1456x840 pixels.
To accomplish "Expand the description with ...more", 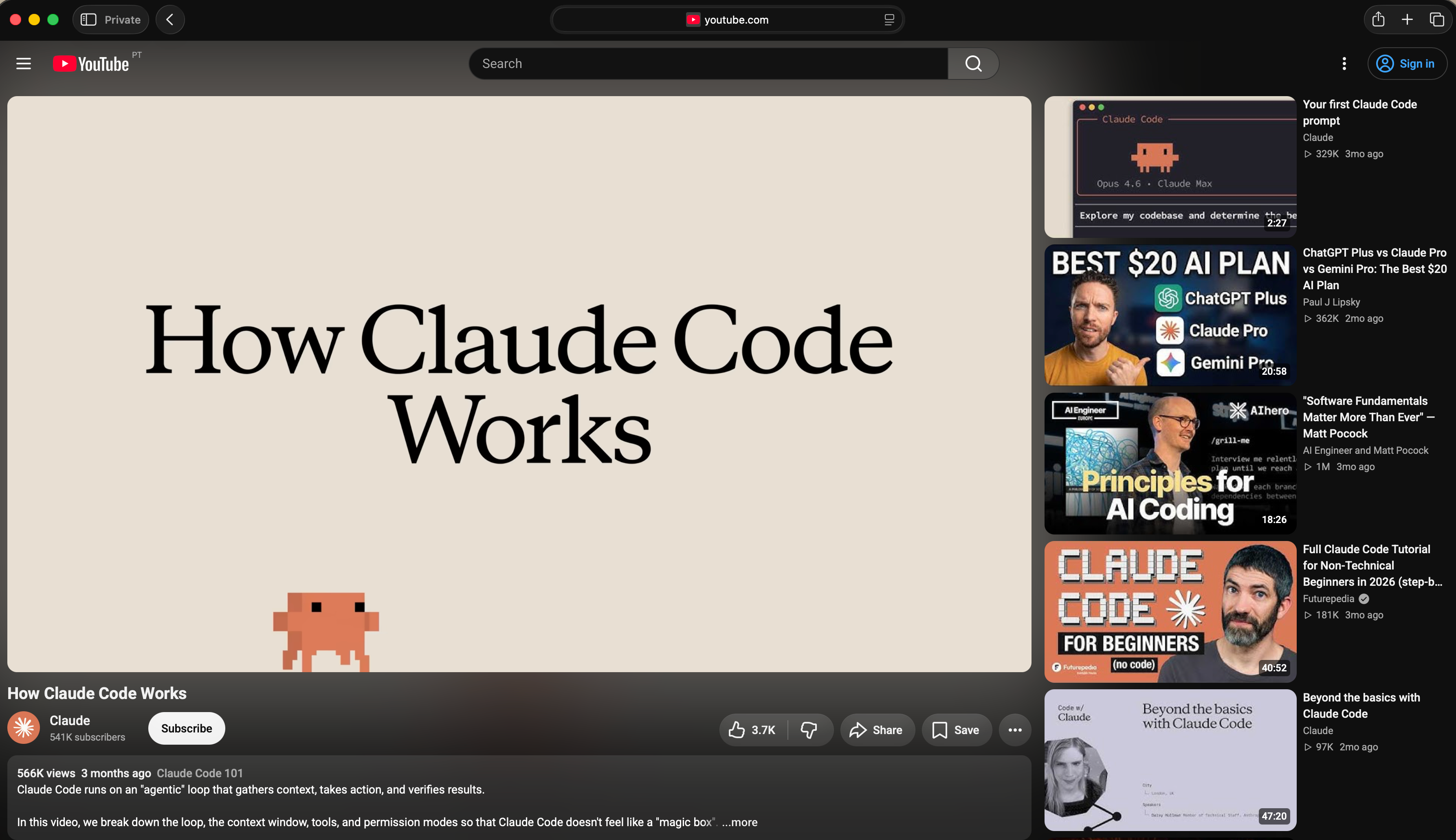I will 739,822.
